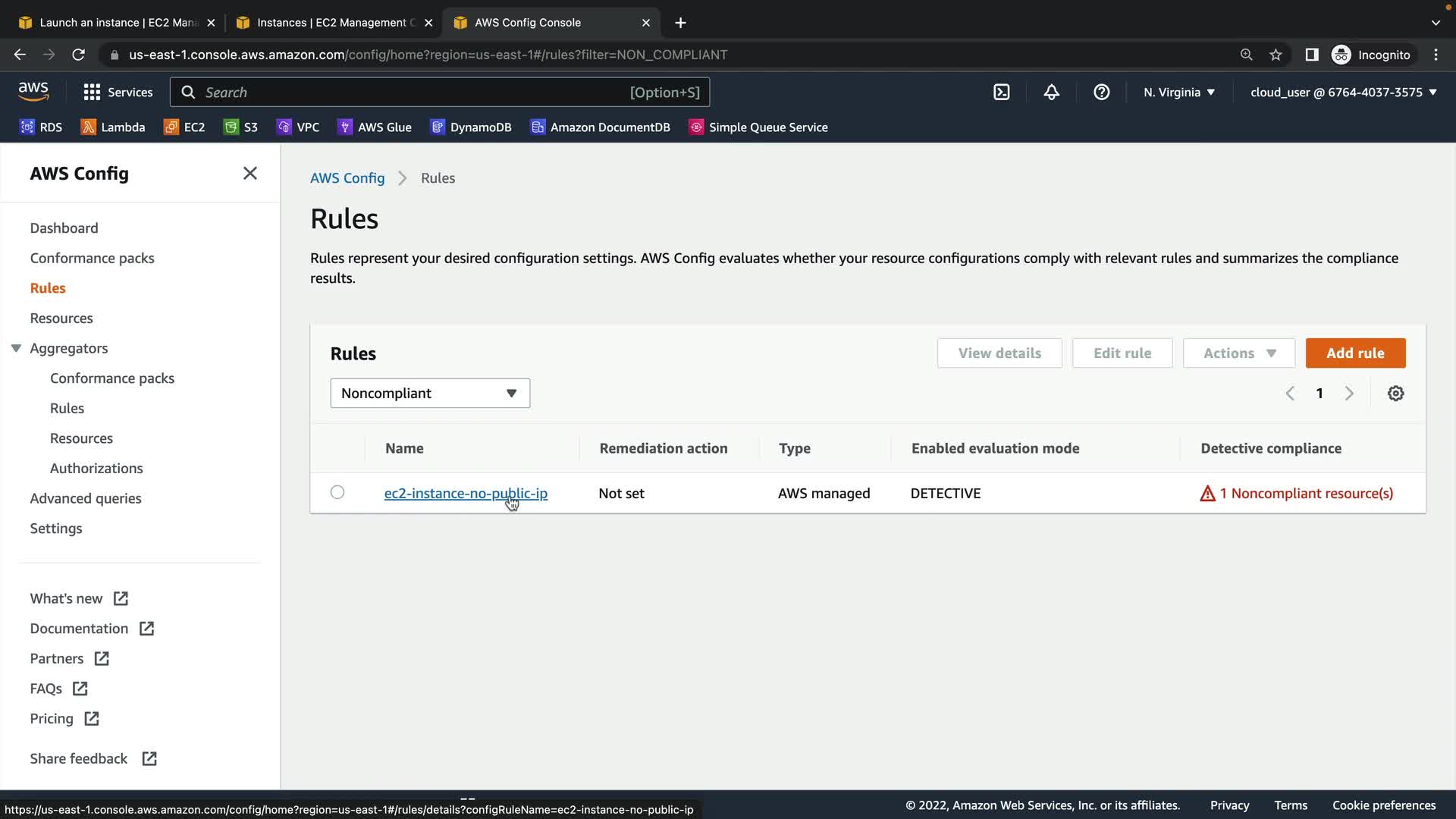Select the ec2-instance-no-public-ip radio button
The width and height of the screenshot is (1456, 819).
pos(337,493)
